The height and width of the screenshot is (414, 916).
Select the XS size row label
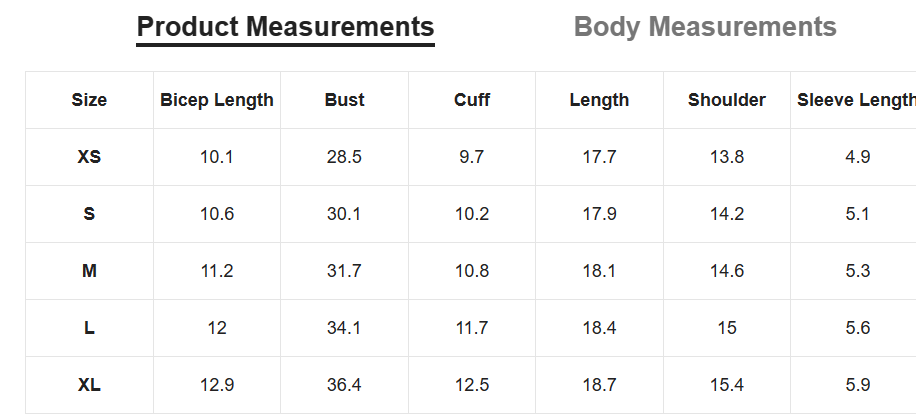pos(89,157)
